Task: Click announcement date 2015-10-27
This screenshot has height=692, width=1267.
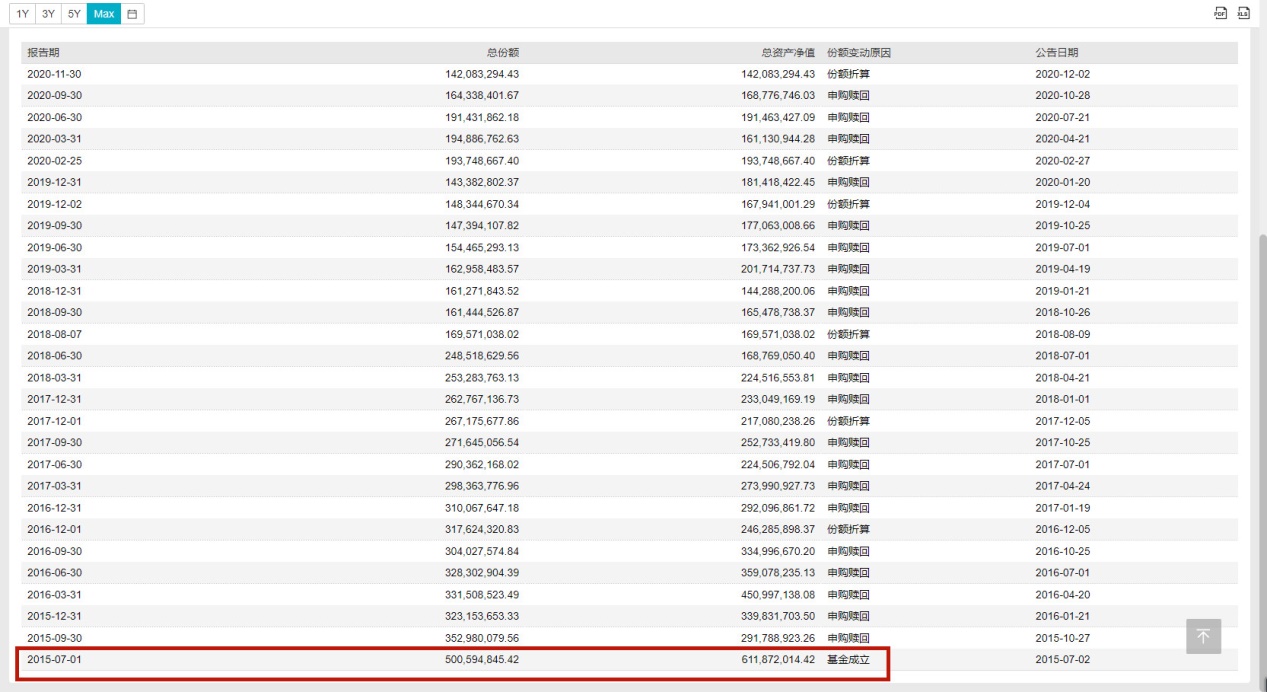Action: (x=1062, y=638)
